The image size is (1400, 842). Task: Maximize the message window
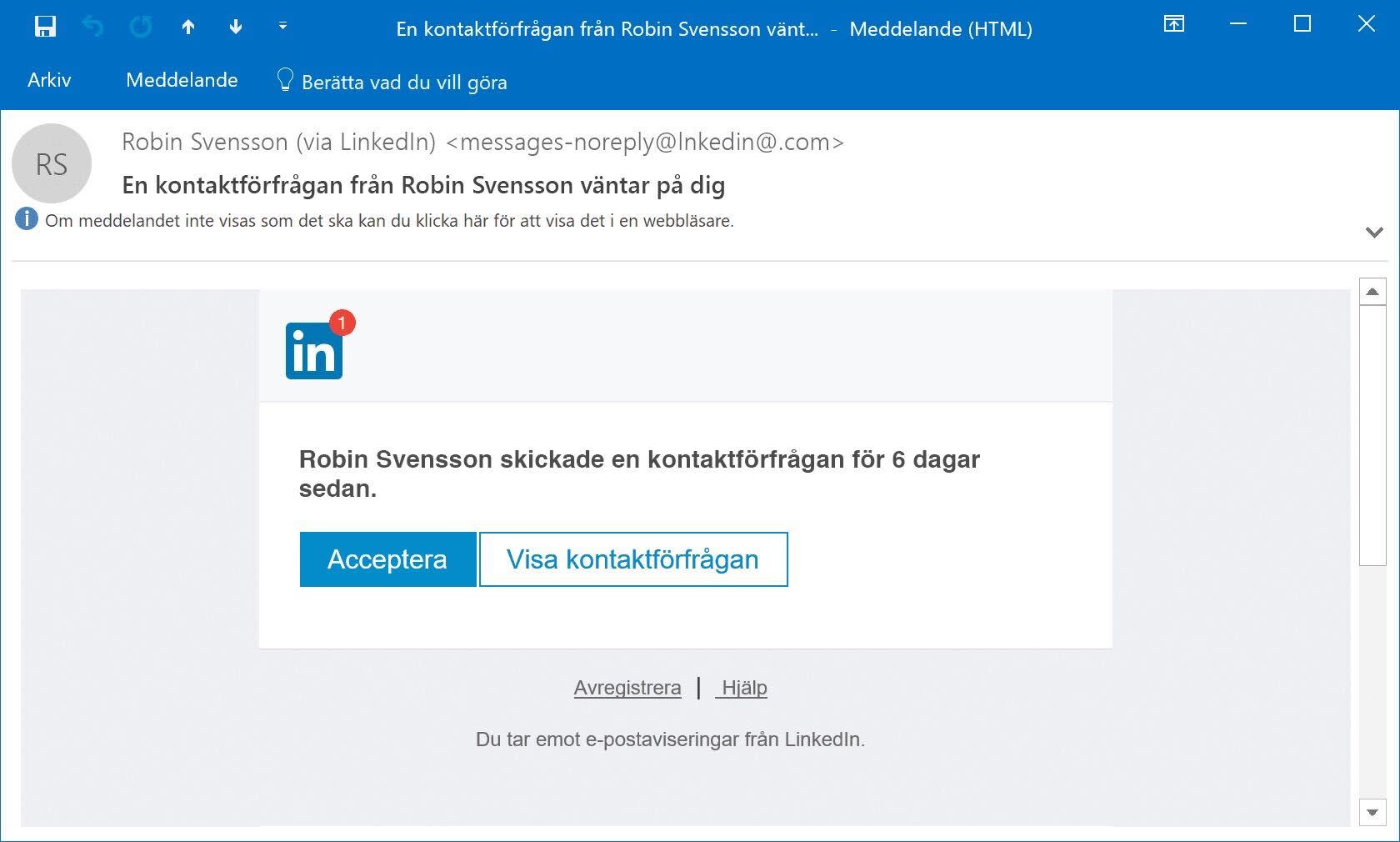pos(1302,24)
